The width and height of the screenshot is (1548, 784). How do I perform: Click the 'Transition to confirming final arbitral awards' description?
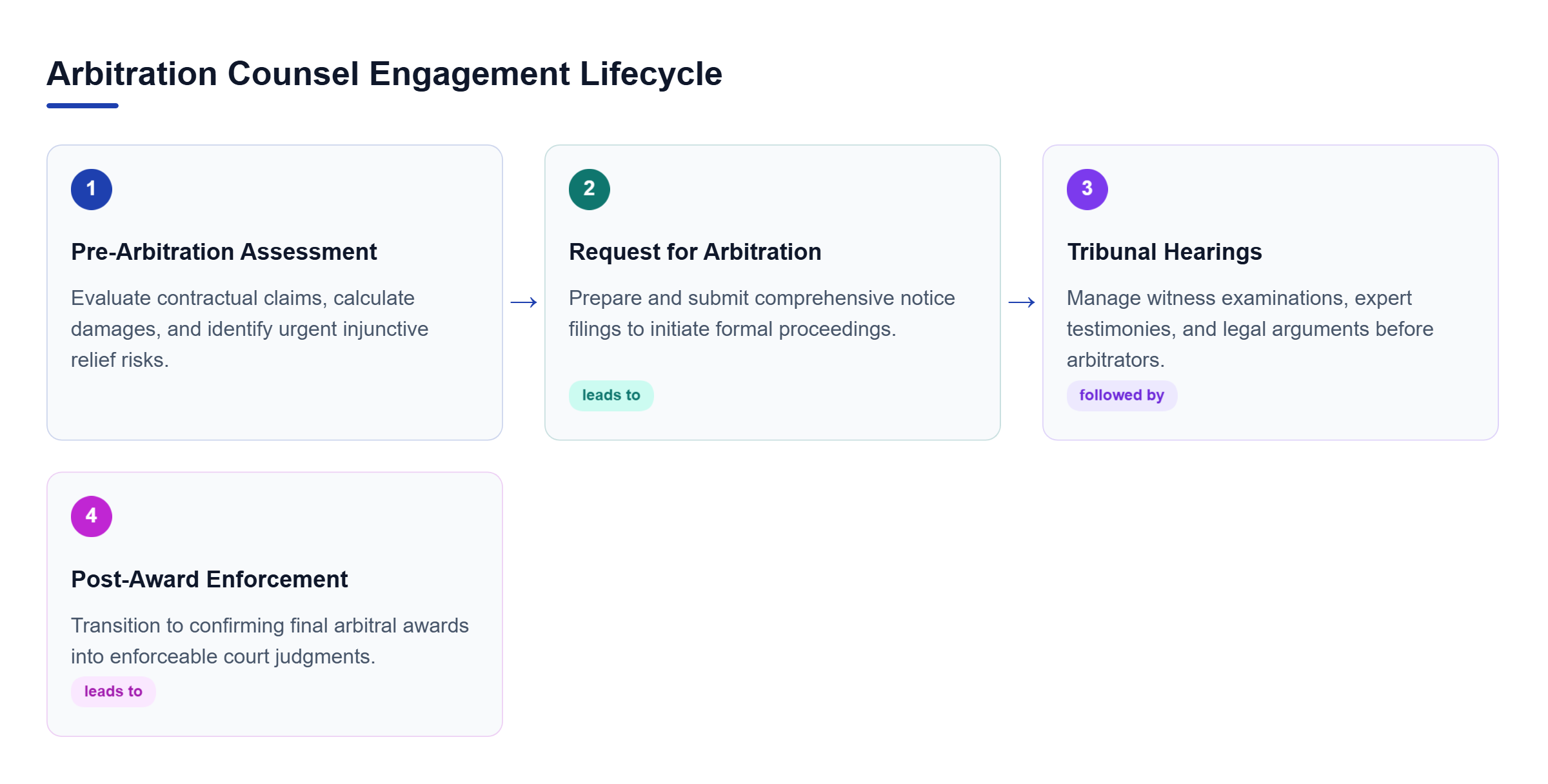270,641
